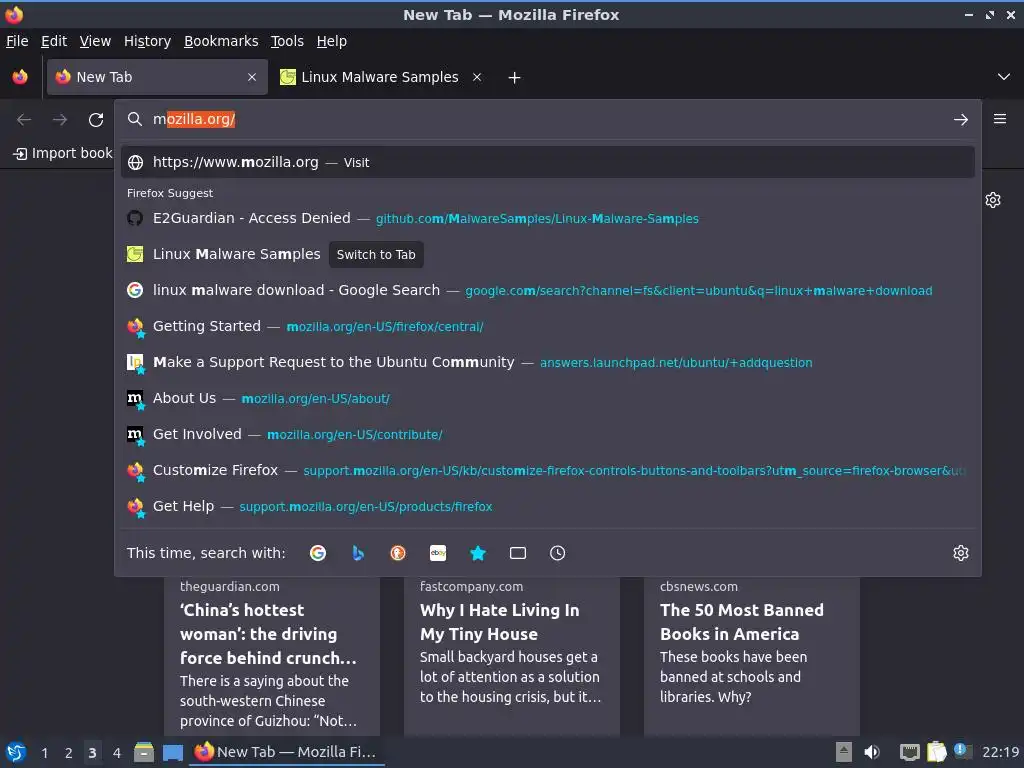The image size is (1024, 768).
Task: Search this time with Google icon
Action: pyautogui.click(x=318, y=553)
